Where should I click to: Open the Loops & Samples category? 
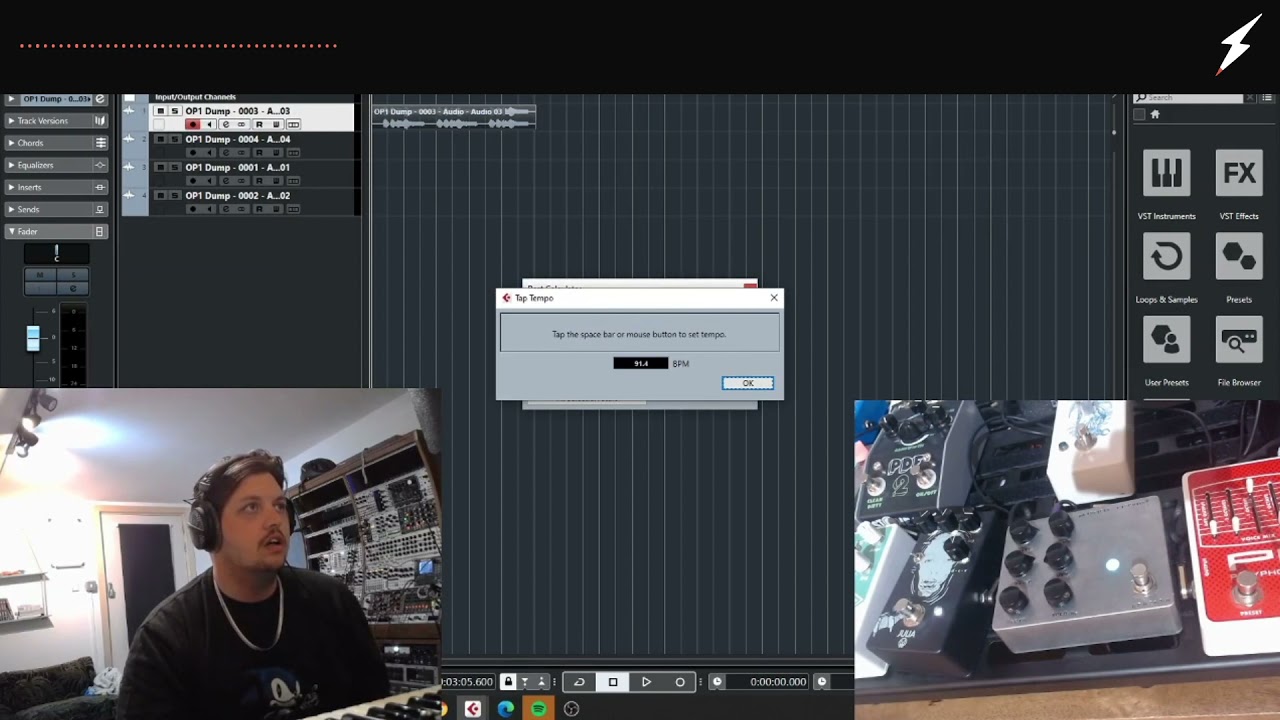(1166, 257)
